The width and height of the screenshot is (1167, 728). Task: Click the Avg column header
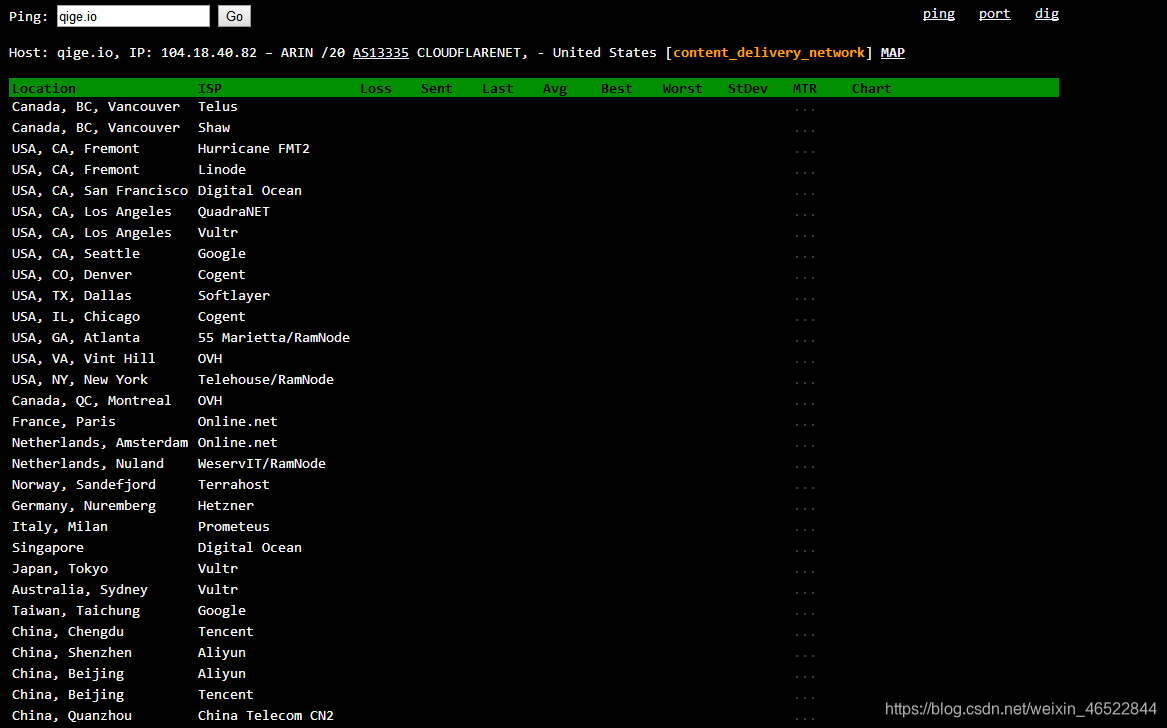[555, 88]
